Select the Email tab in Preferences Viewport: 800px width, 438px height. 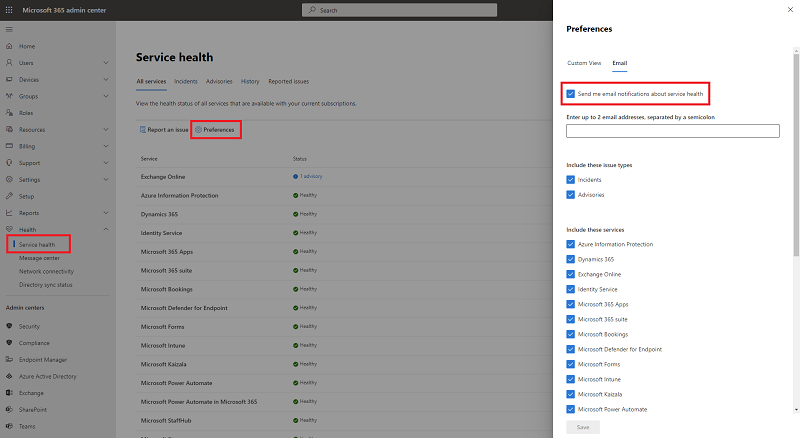(x=619, y=63)
